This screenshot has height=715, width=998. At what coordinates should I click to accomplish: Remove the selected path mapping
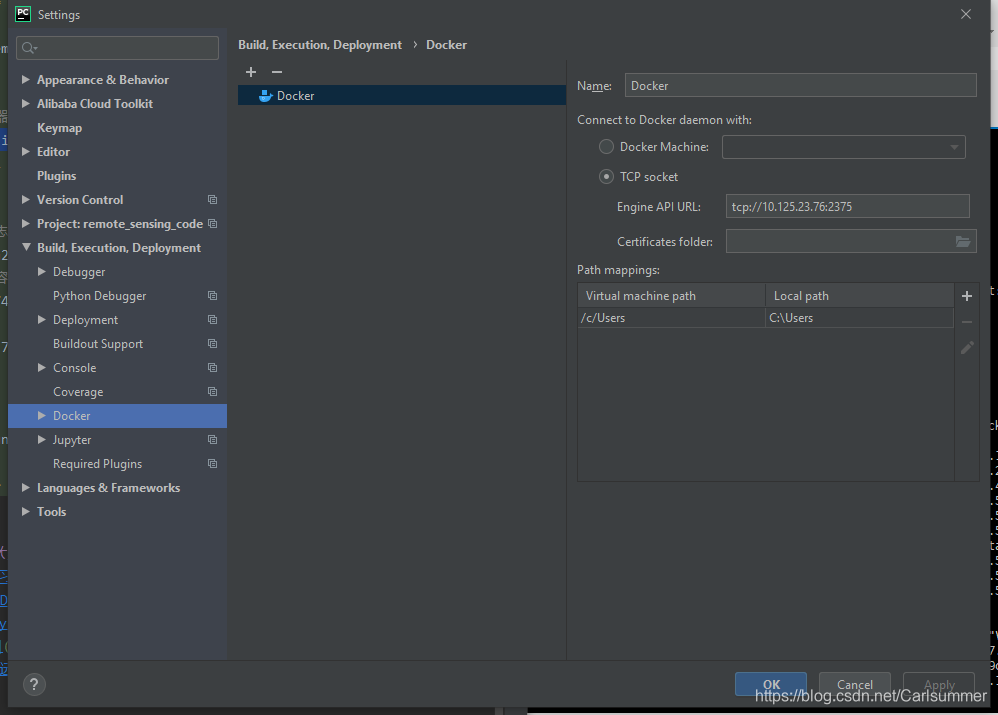coord(967,322)
